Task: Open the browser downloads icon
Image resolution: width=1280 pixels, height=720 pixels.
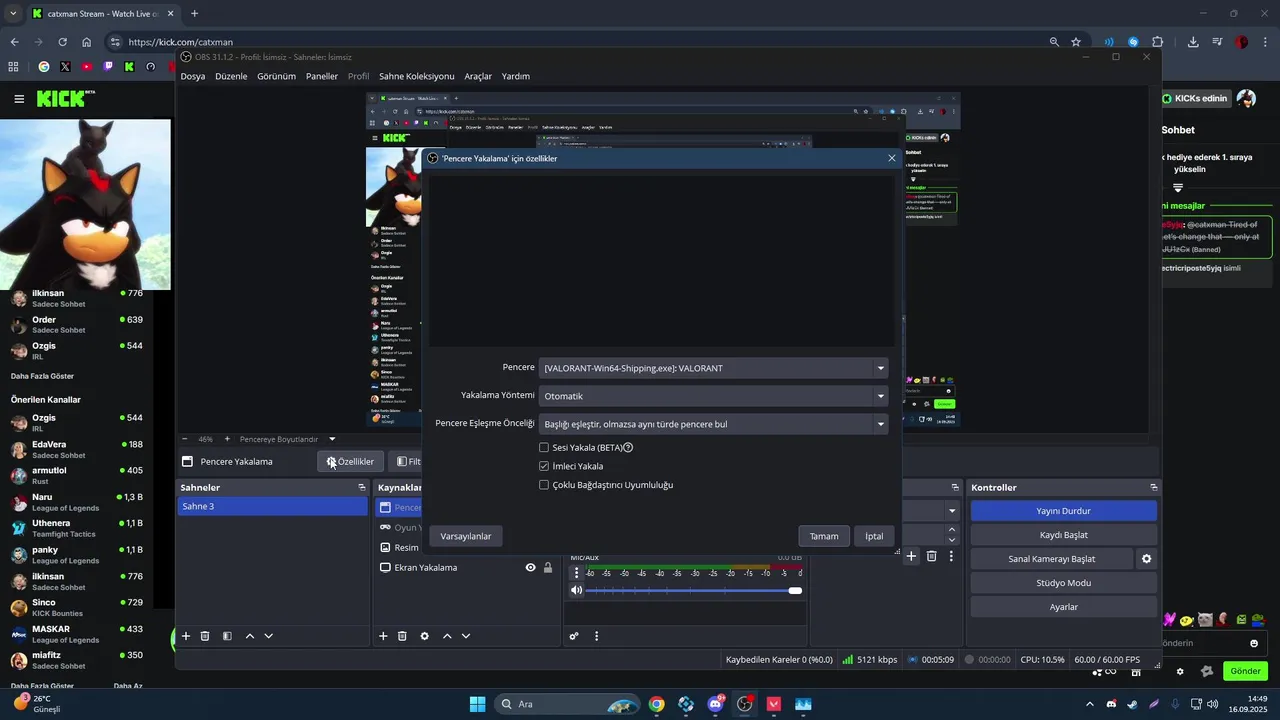Action: click(x=1193, y=42)
